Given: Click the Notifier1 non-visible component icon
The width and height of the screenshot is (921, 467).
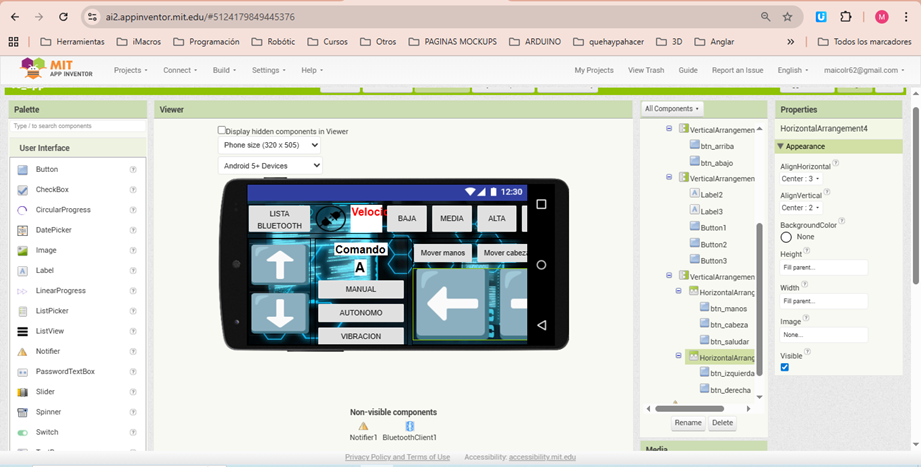Looking at the screenshot, I should click(363, 426).
